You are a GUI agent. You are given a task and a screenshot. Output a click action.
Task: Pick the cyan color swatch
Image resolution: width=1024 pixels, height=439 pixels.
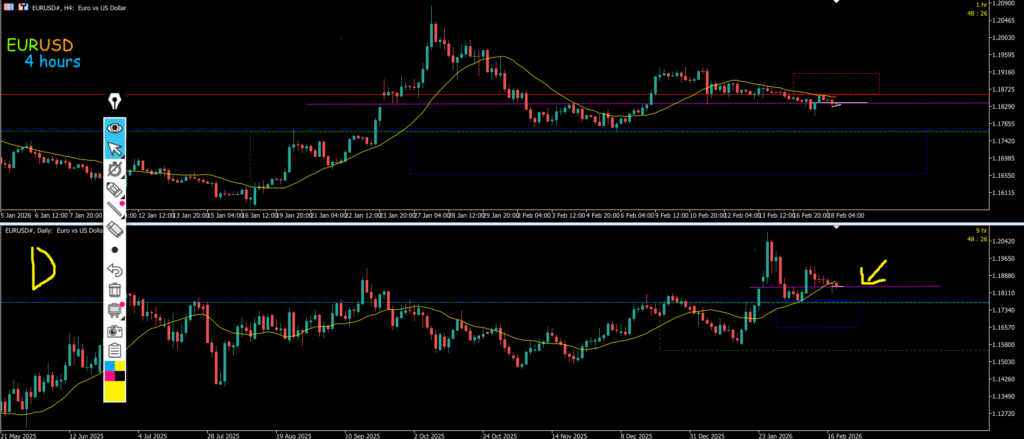[110, 367]
